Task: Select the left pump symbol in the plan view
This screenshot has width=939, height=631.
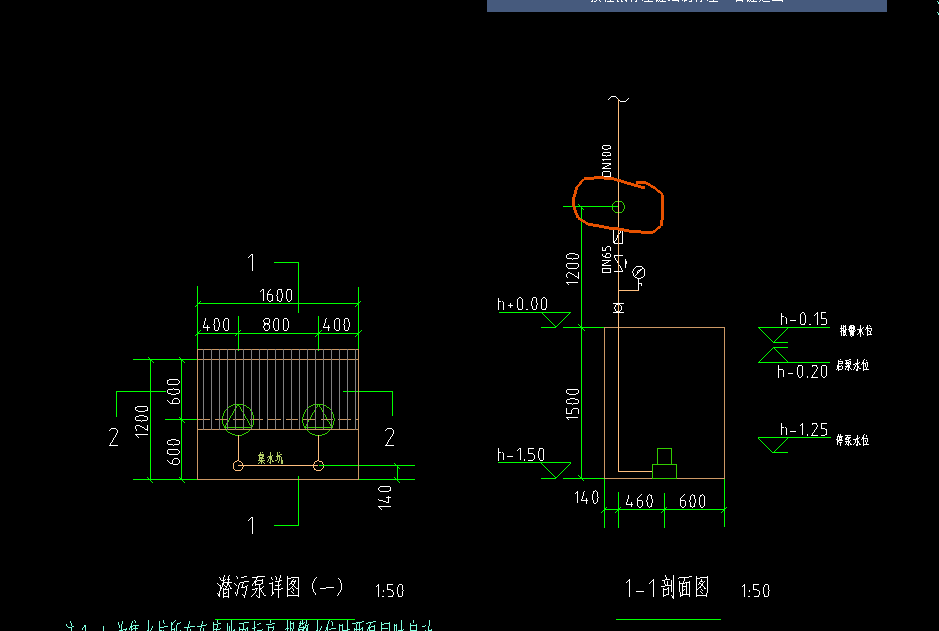Action: pyautogui.click(x=238, y=418)
